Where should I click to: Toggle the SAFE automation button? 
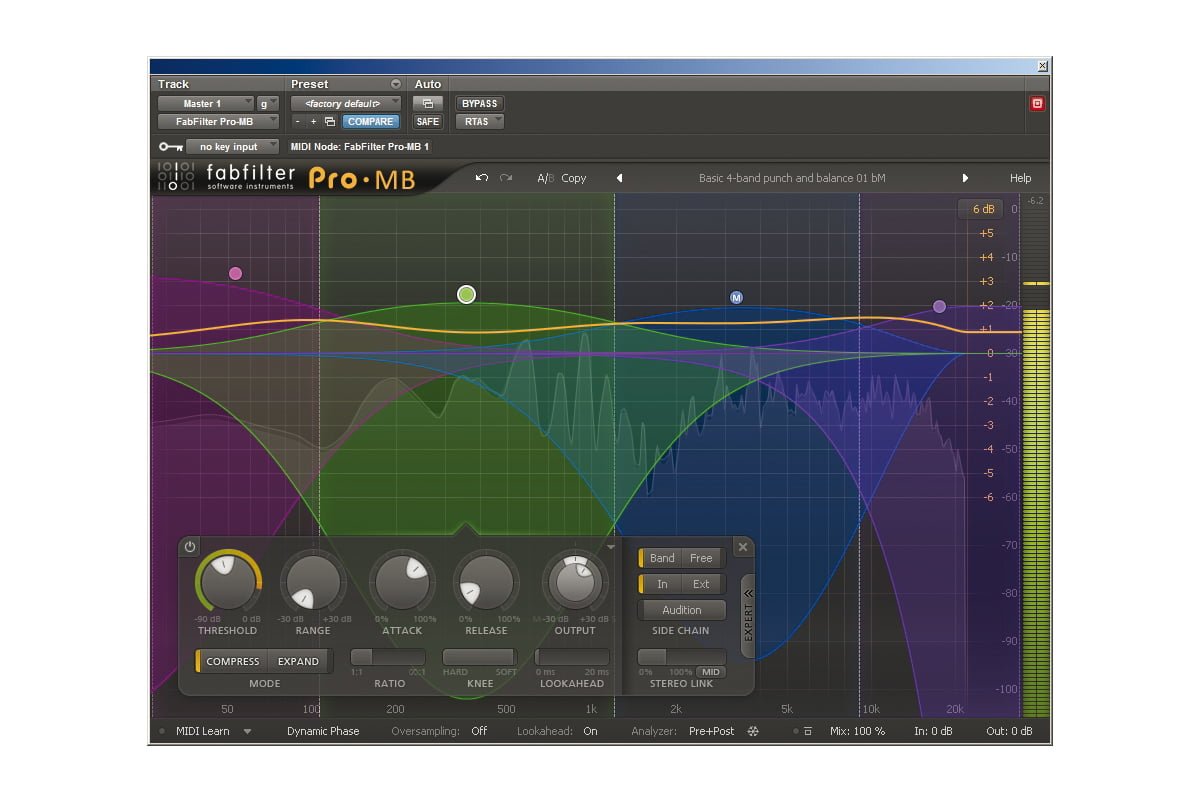(427, 121)
